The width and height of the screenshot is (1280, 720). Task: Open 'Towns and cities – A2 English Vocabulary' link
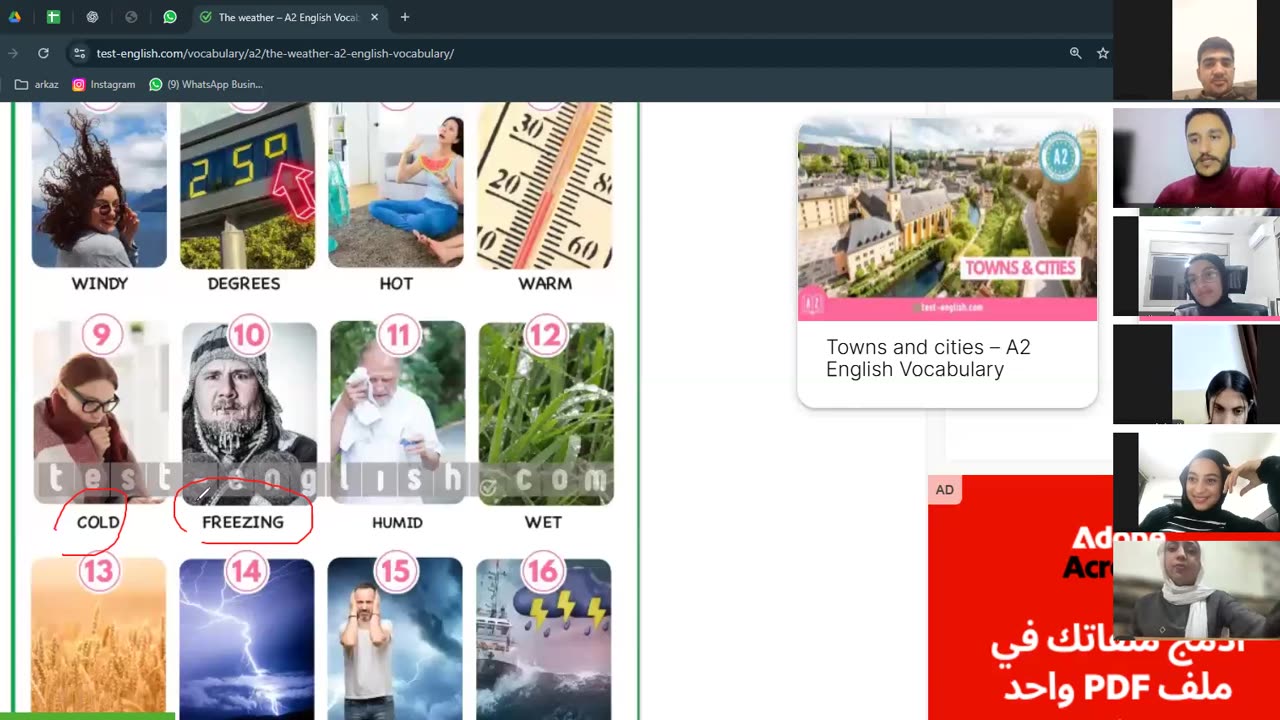click(928, 358)
